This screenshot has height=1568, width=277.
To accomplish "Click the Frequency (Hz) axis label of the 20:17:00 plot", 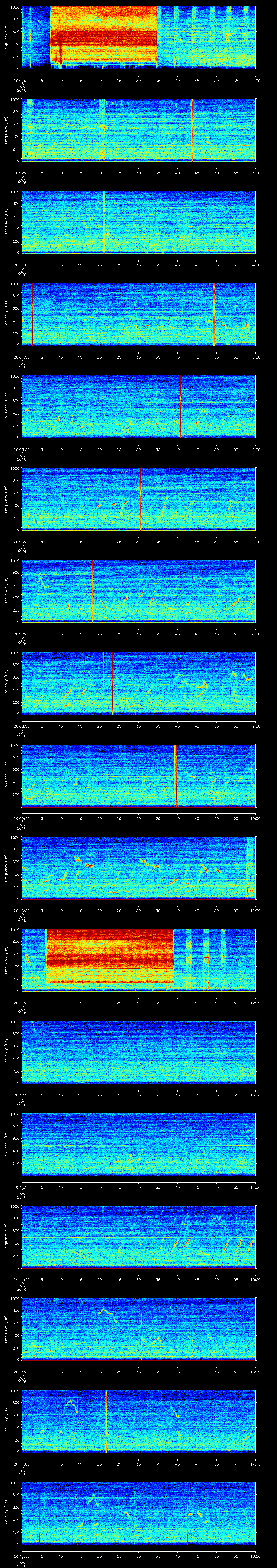I will (6, 1513).
